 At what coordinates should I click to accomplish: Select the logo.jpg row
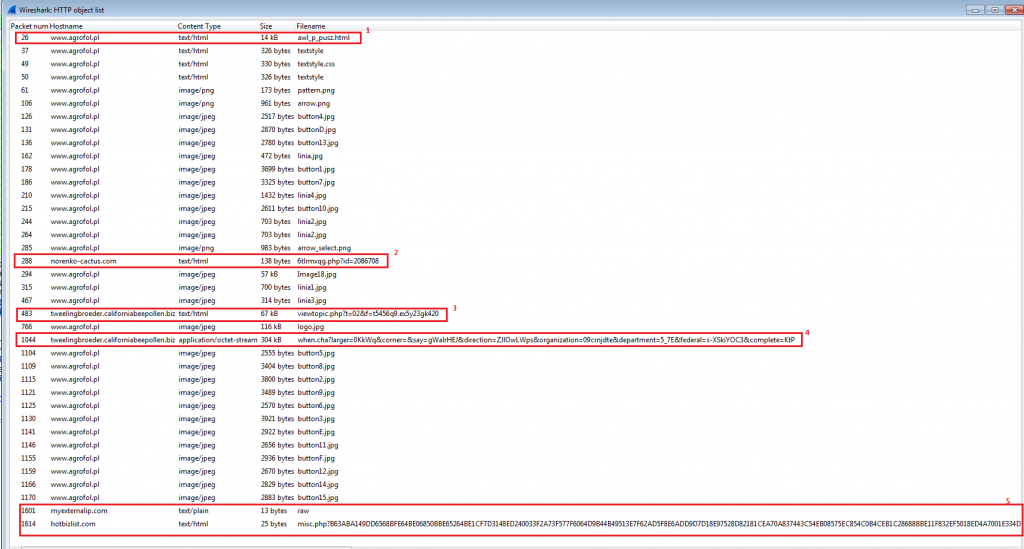click(516, 326)
